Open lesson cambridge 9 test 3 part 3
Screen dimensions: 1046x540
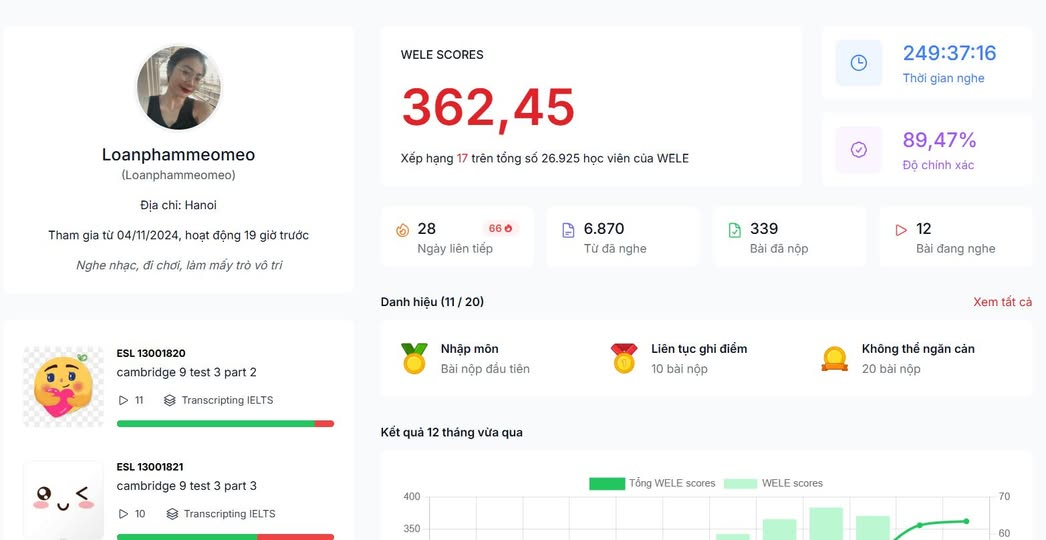tap(186, 486)
